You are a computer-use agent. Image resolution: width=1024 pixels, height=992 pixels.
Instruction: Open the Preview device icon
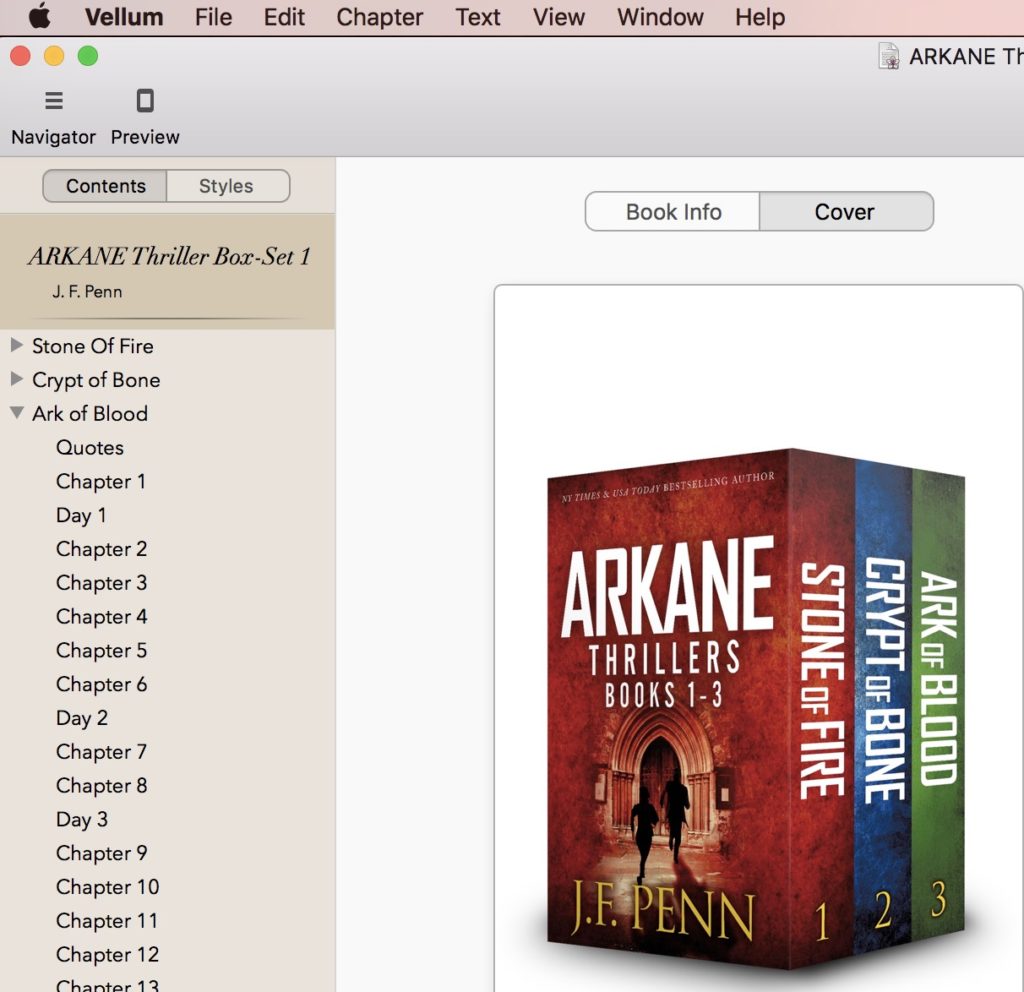tap(145, 101)
